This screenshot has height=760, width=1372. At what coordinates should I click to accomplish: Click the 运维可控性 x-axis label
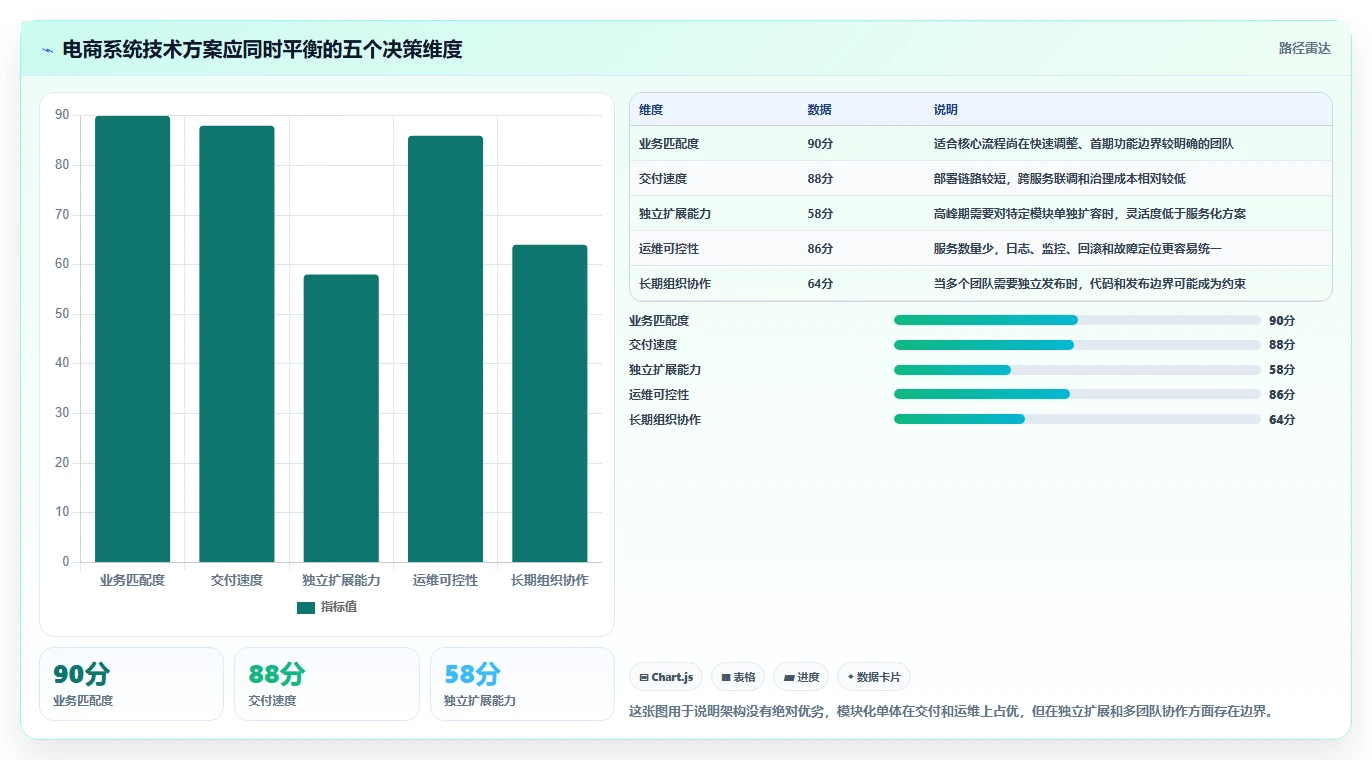(x=445, y=580)
